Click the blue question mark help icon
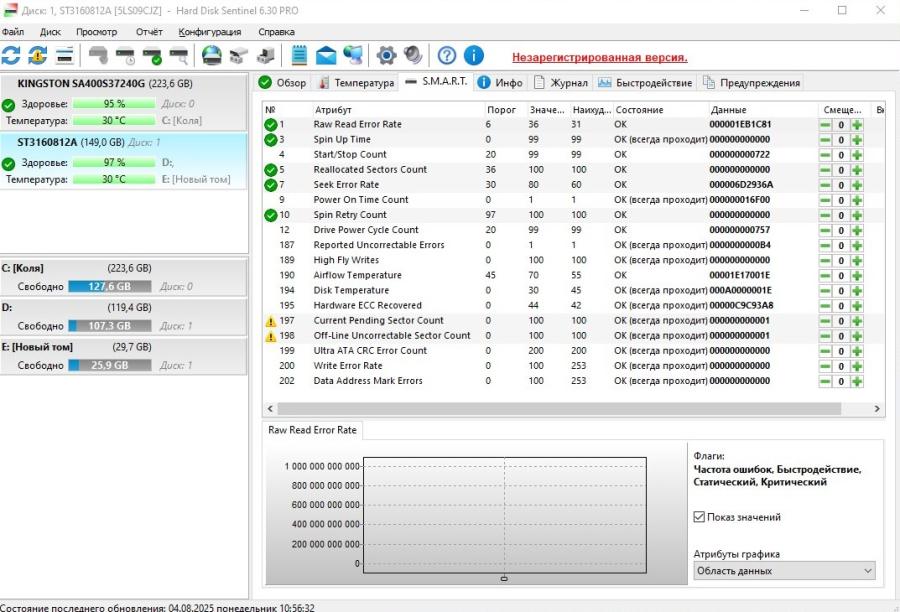This screenshot has width=900, height=612. (447, 55)
